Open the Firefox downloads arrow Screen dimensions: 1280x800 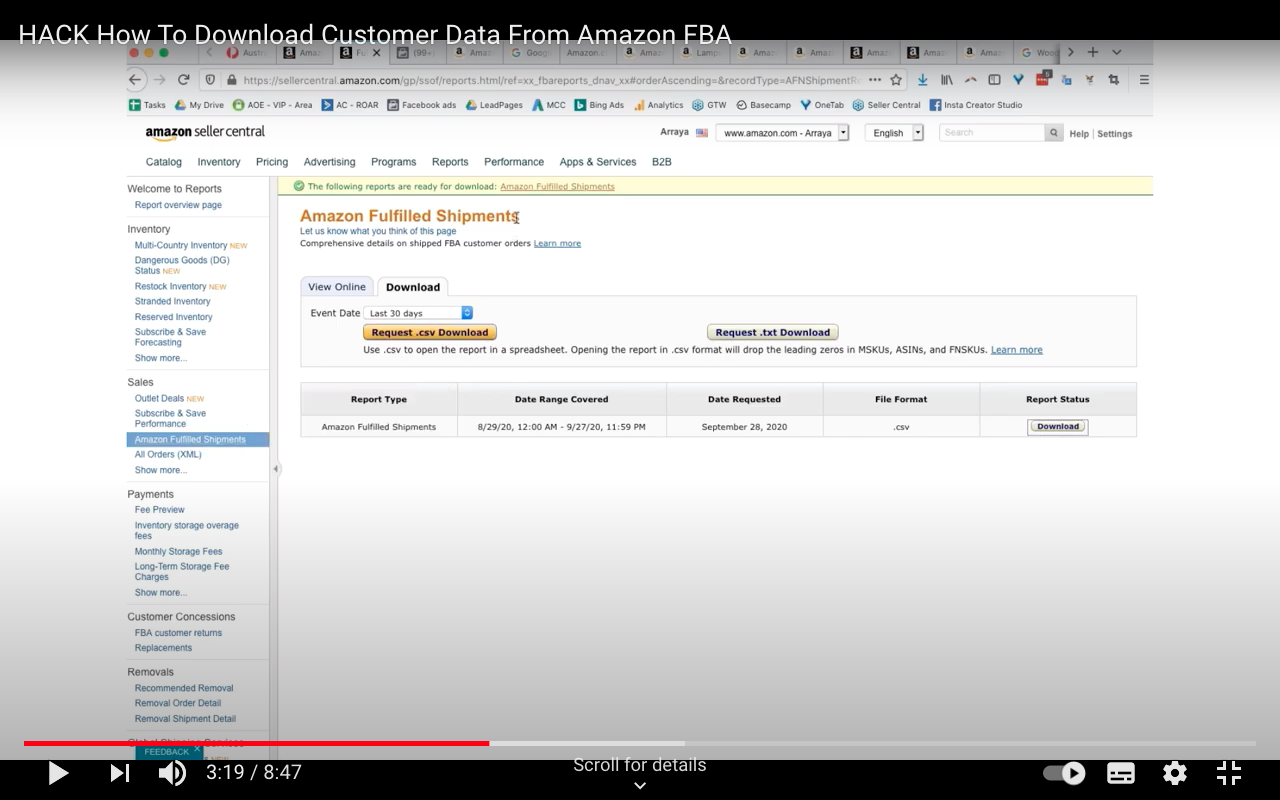(x=922, y=80)
